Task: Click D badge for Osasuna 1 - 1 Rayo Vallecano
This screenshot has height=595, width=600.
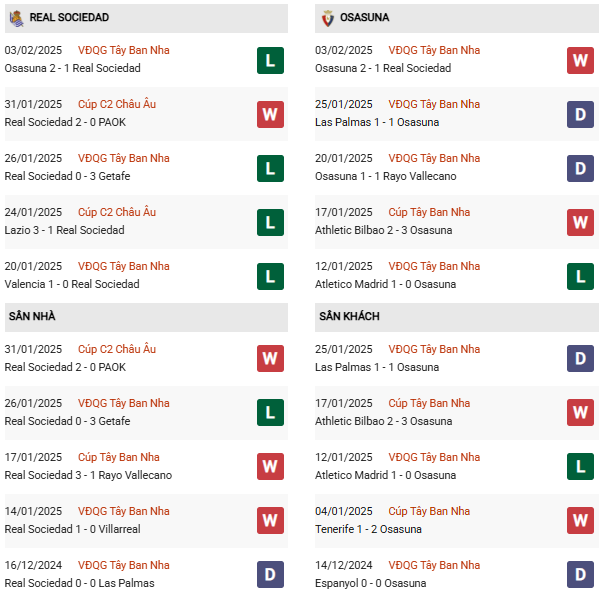Action: [580, 168]
